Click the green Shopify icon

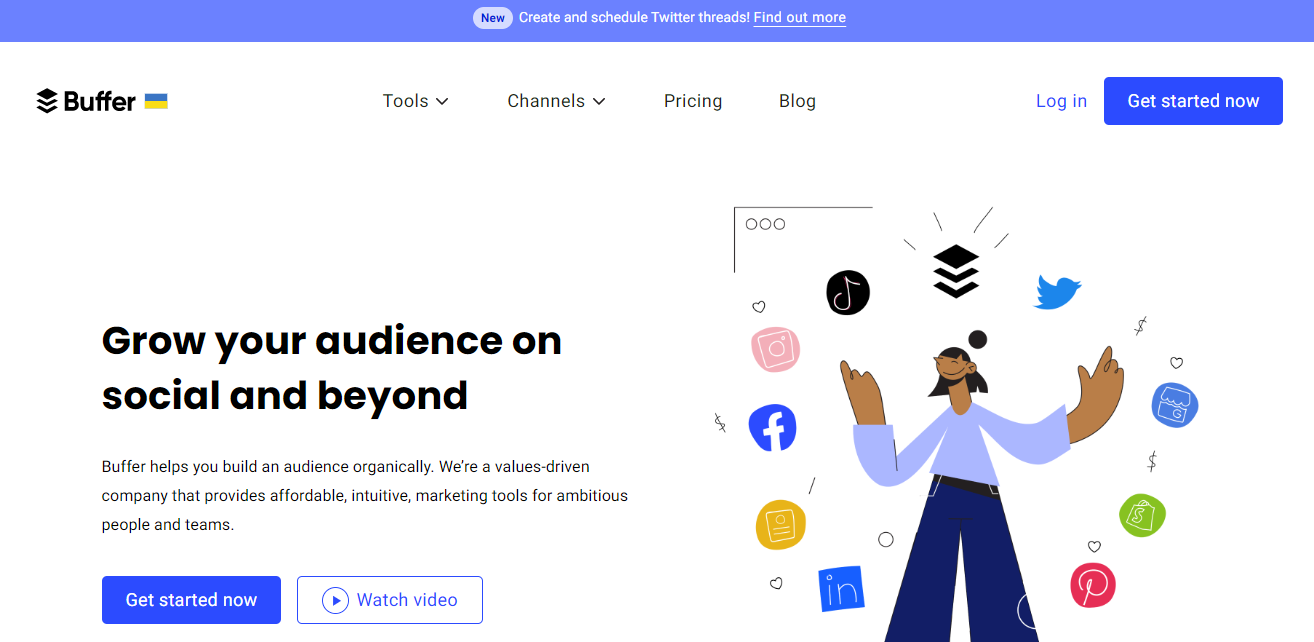coord(1142,515)
